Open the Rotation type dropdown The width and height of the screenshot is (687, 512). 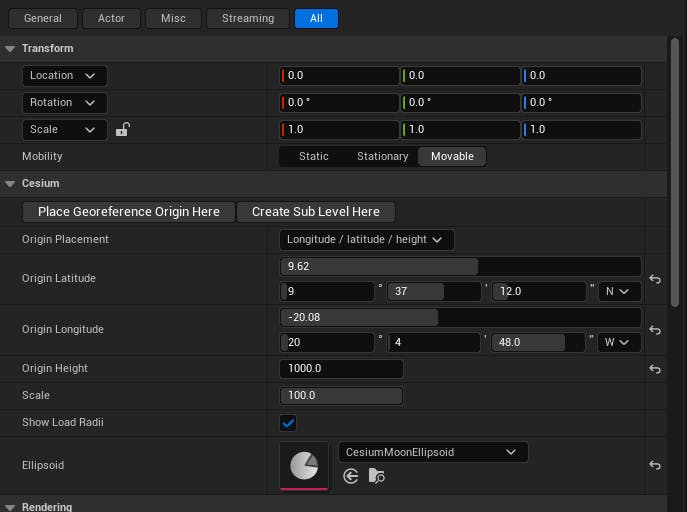pyautogui.click(x=64, y=103)
